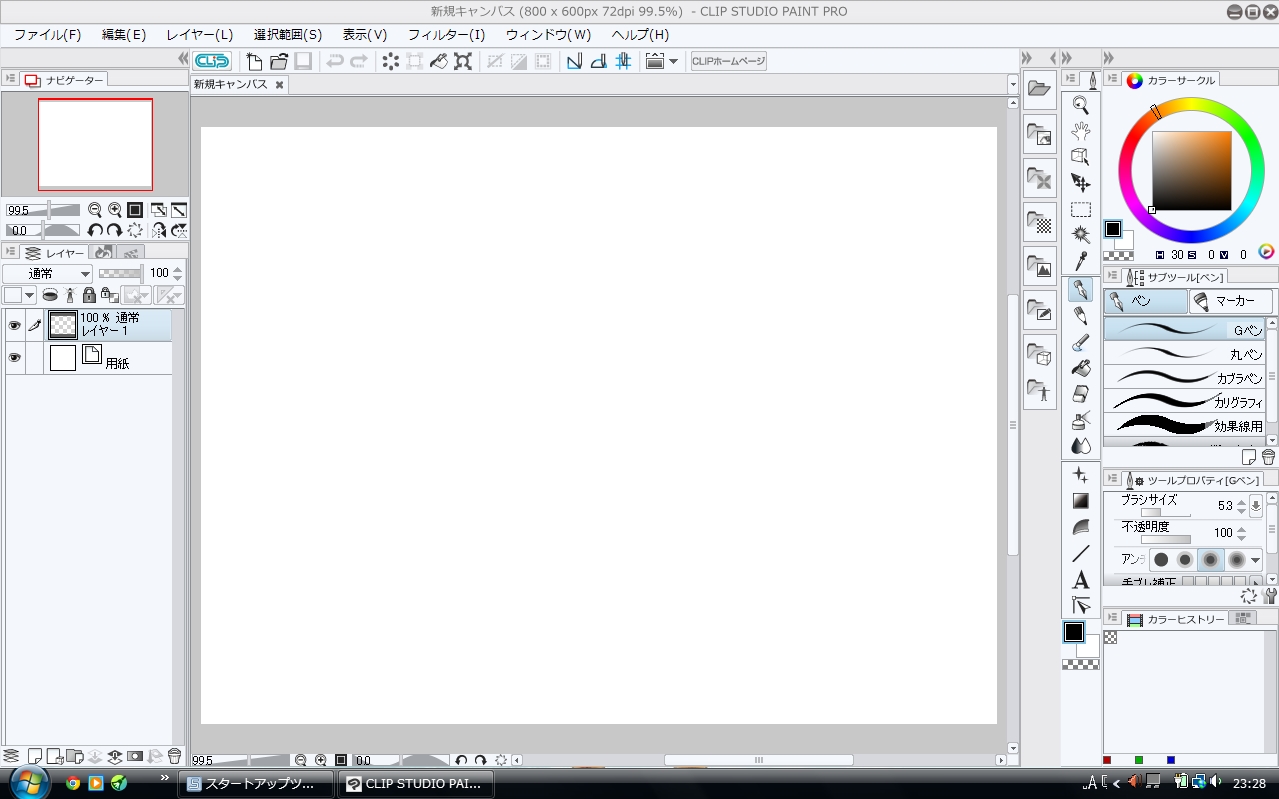This screenshot has width=1279, height=799.
Task: Open the フィルター(I) menu
Action: (x=446, y=35)
